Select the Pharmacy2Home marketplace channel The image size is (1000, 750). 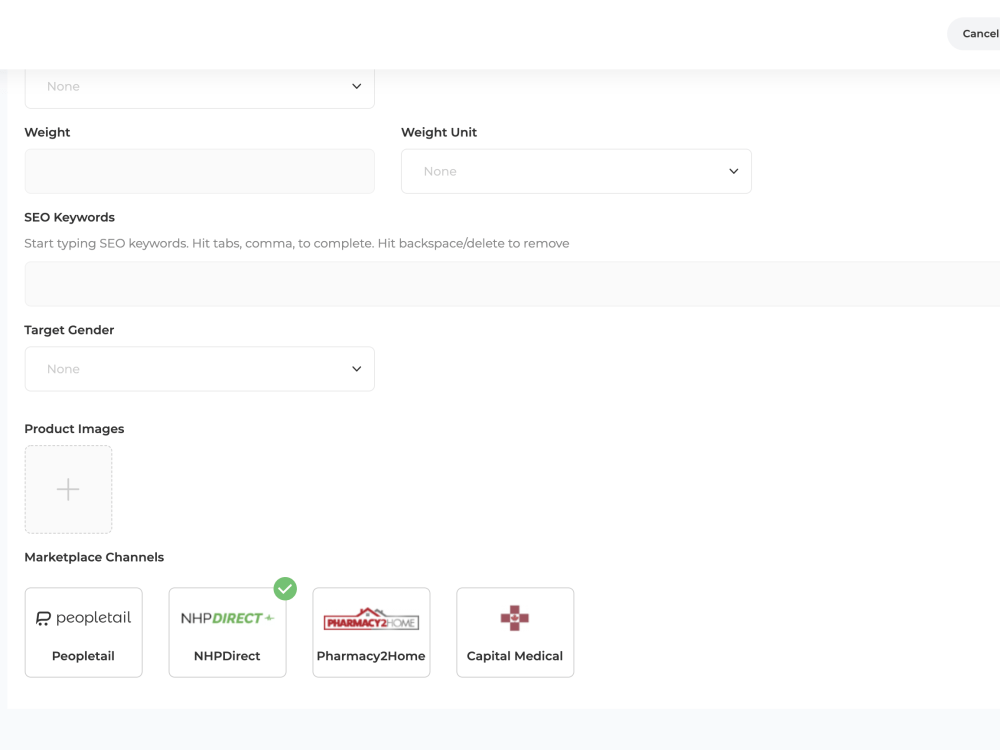371,633
